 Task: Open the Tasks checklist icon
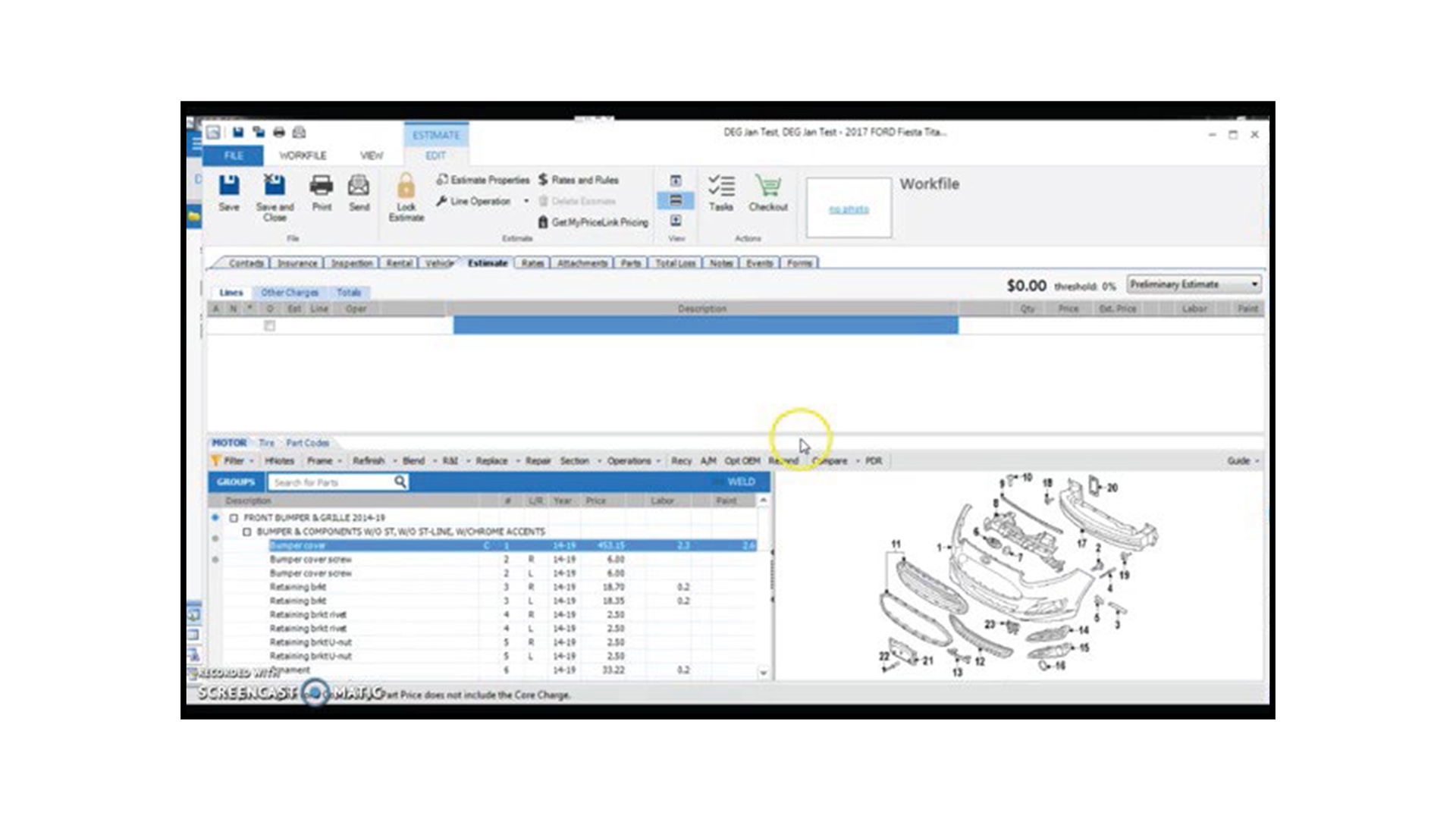click(x=720, y=186)
